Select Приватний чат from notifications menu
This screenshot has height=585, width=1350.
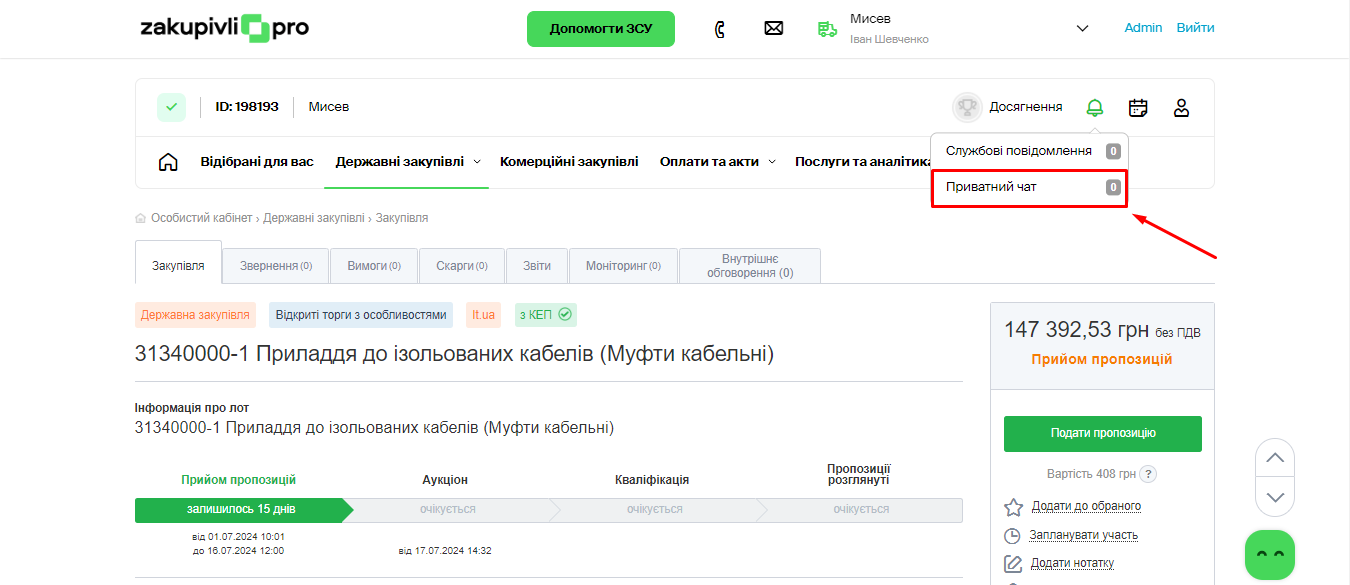tap(1029, 187)
